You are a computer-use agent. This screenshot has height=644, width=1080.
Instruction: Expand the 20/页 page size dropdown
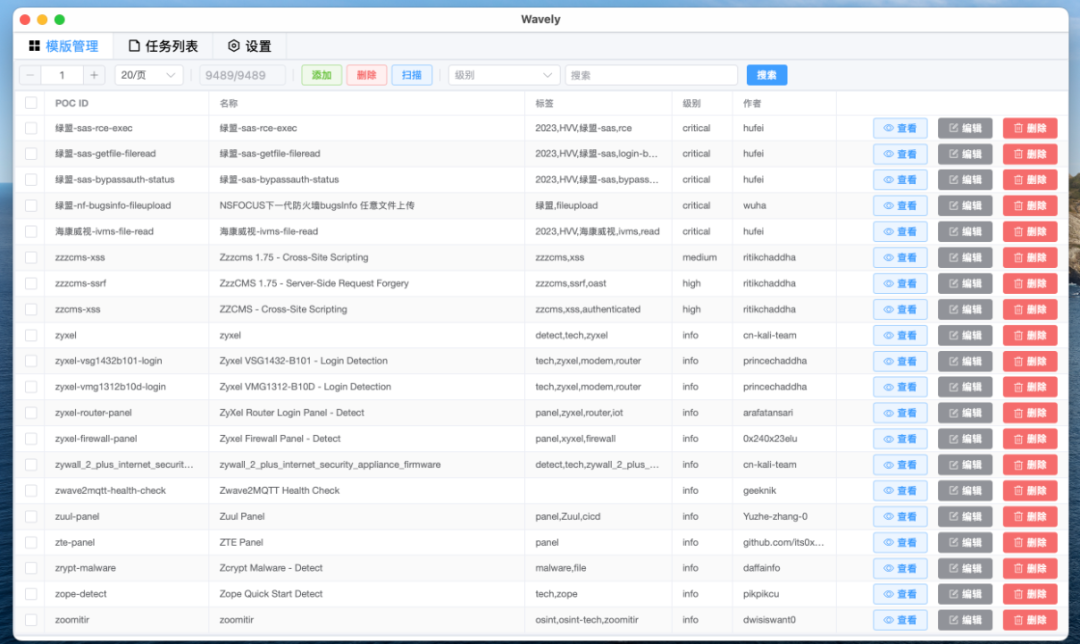point(148,75)
